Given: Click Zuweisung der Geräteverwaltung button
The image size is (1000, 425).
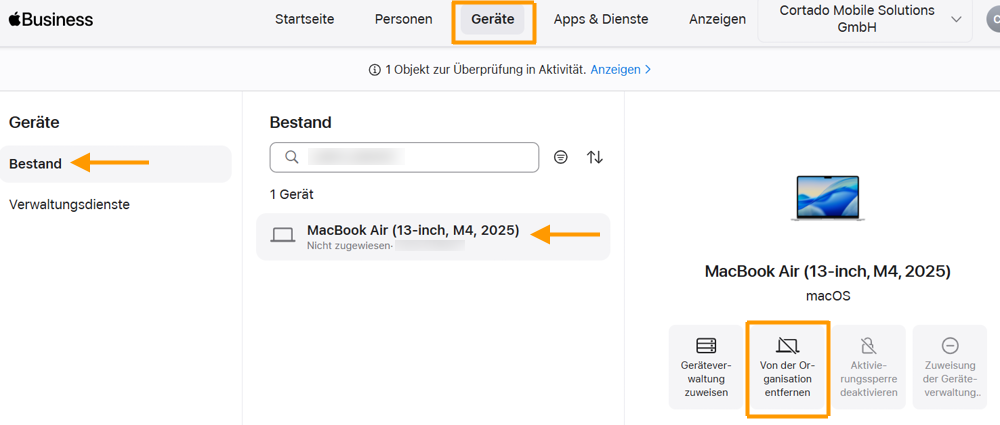Looking at the screenshot, I should (950, 367).
